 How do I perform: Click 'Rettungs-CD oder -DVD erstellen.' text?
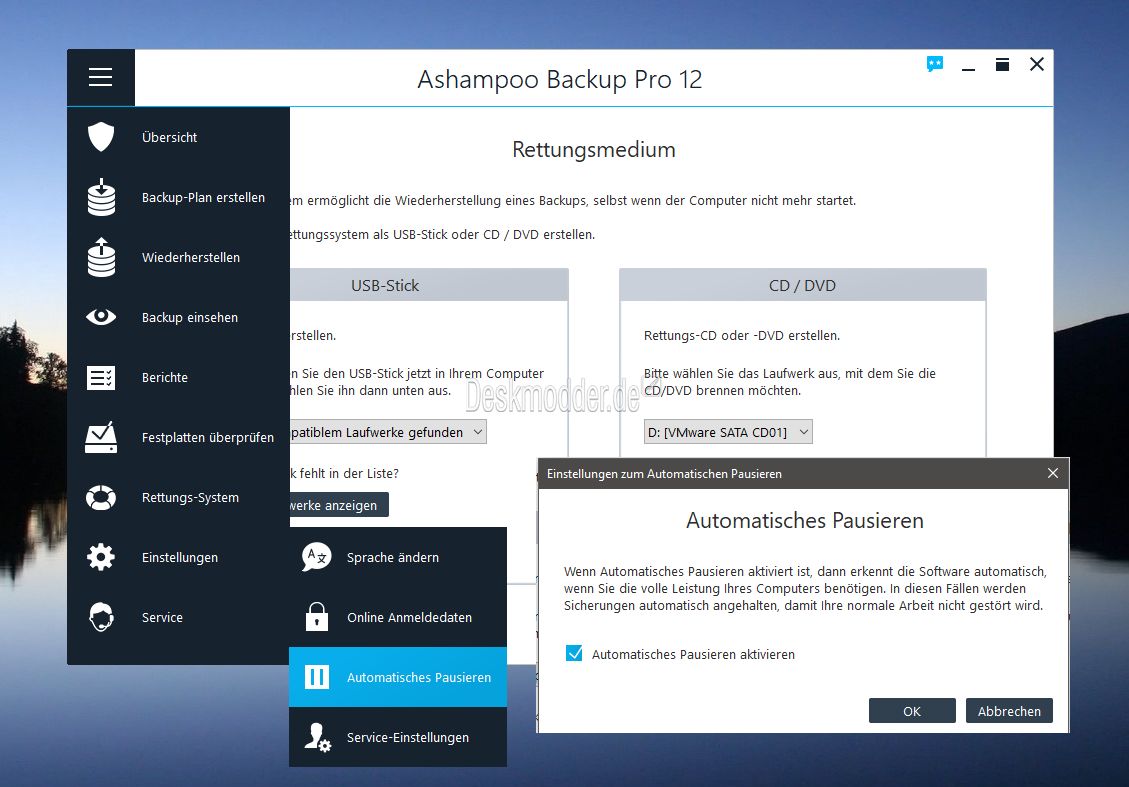[742, 336]
